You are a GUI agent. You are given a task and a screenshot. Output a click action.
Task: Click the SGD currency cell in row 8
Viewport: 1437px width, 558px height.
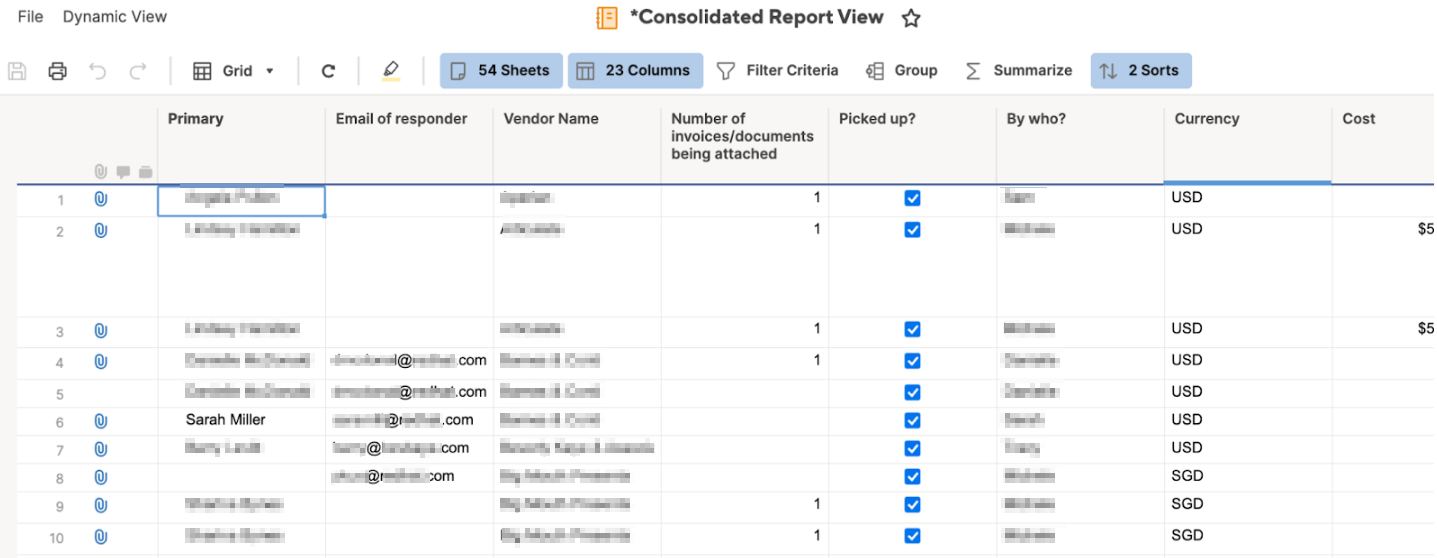pos(1248,477)
